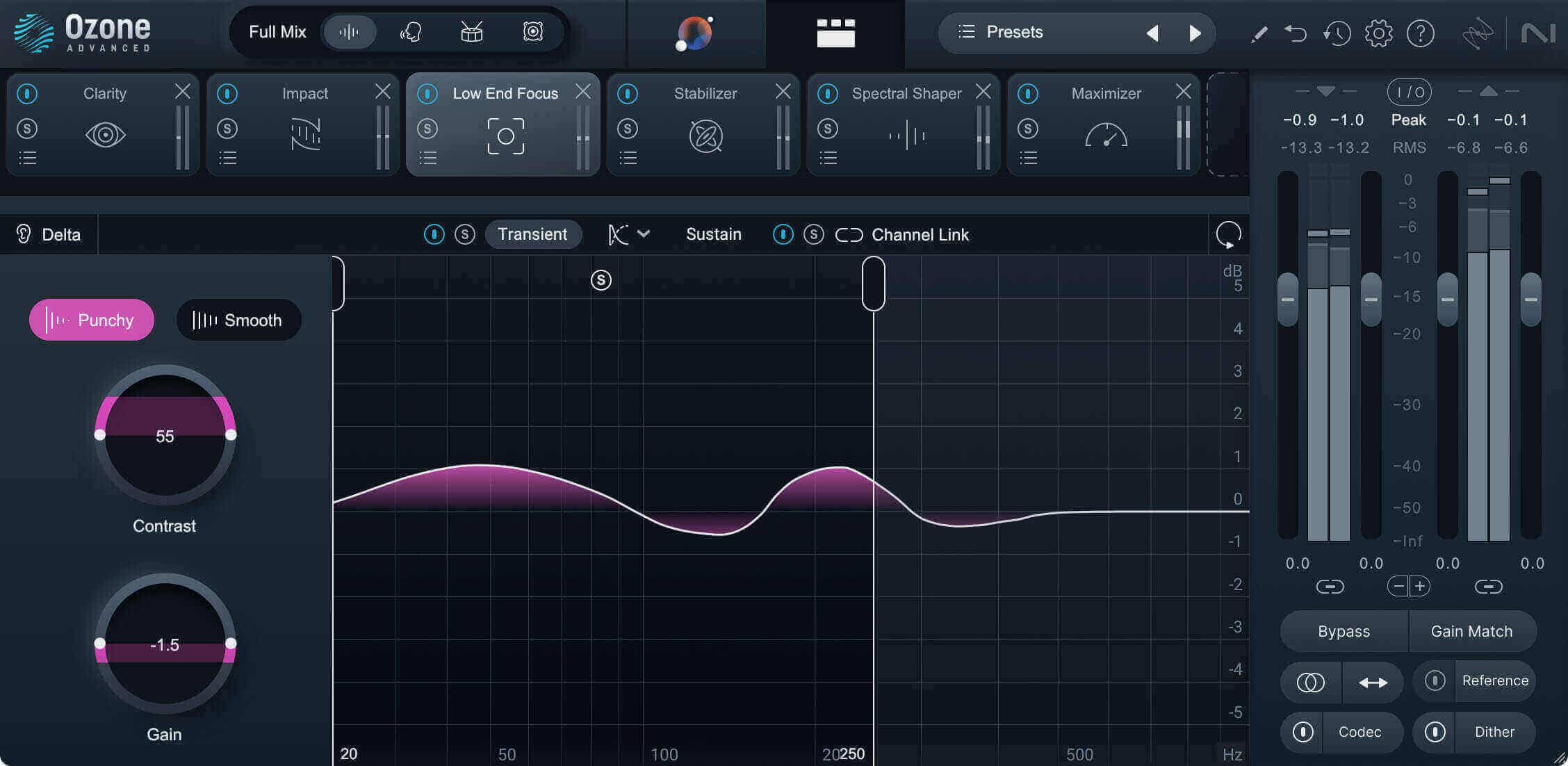This screenshot has width=1568, height=766.
Task: Open the module chain view icon
Action: (x=835, y=33)
